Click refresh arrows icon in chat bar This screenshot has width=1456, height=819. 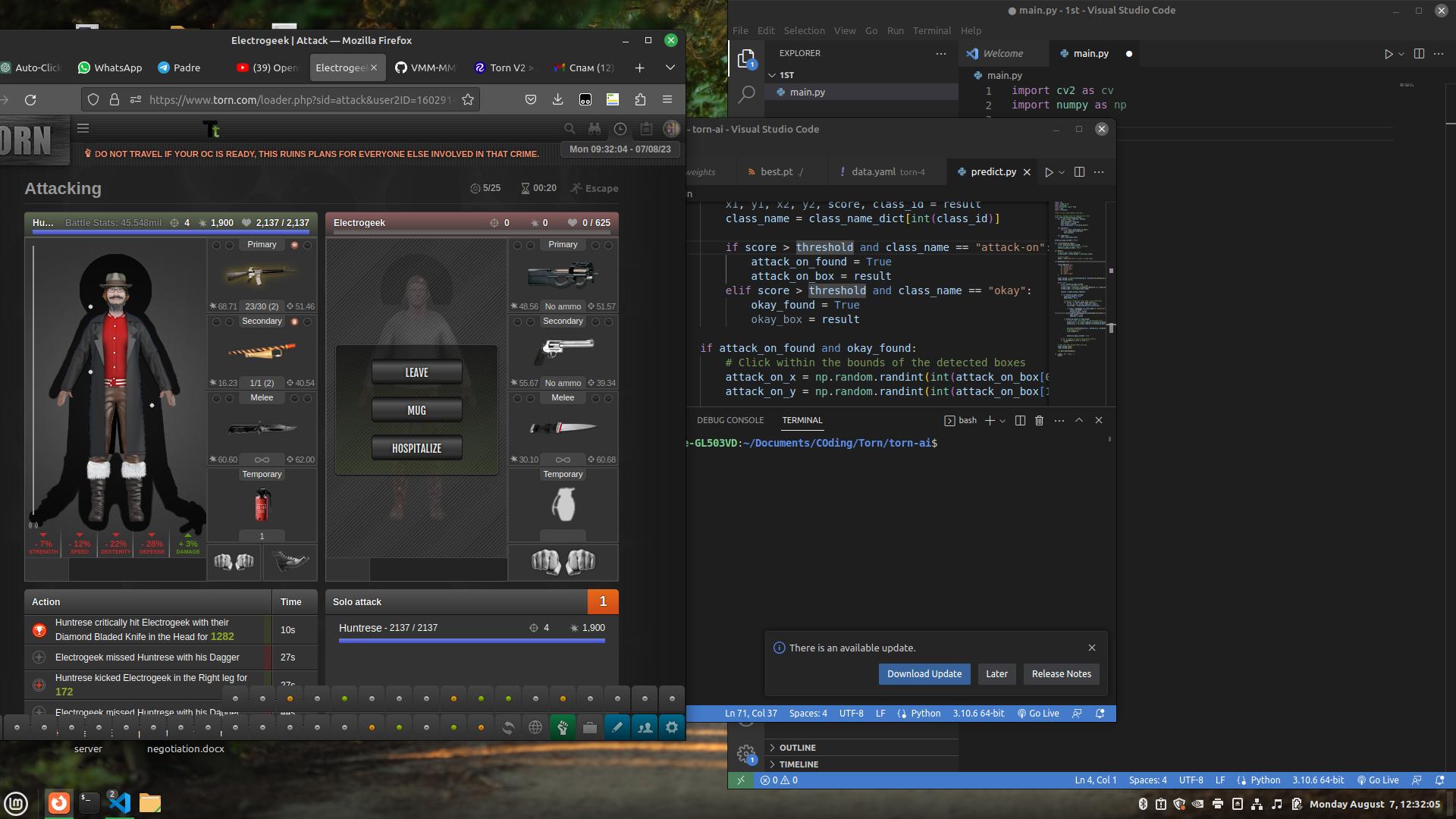pos(508,727)
